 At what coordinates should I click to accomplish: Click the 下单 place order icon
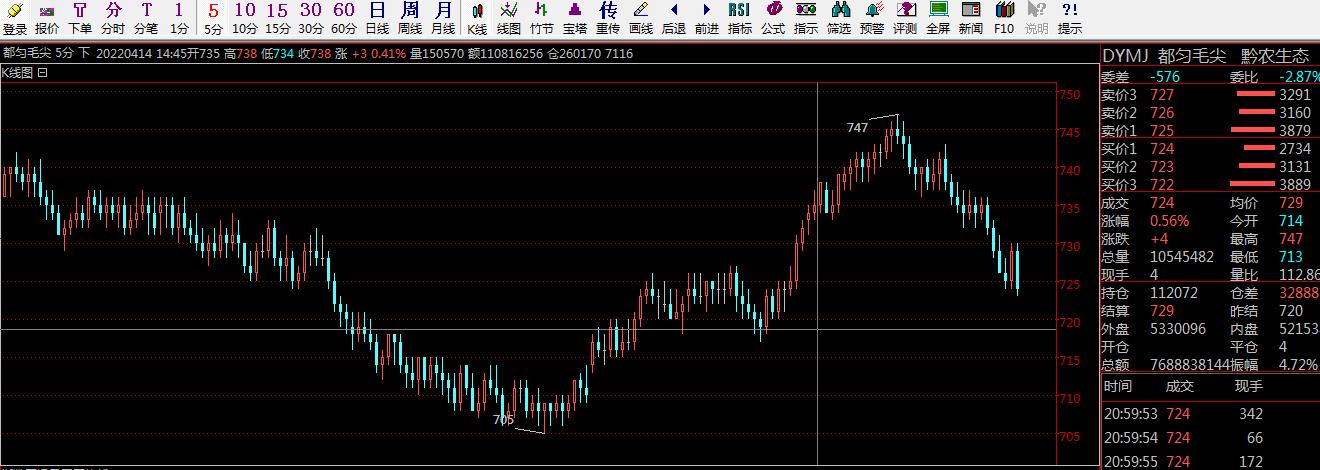point(80,18)
